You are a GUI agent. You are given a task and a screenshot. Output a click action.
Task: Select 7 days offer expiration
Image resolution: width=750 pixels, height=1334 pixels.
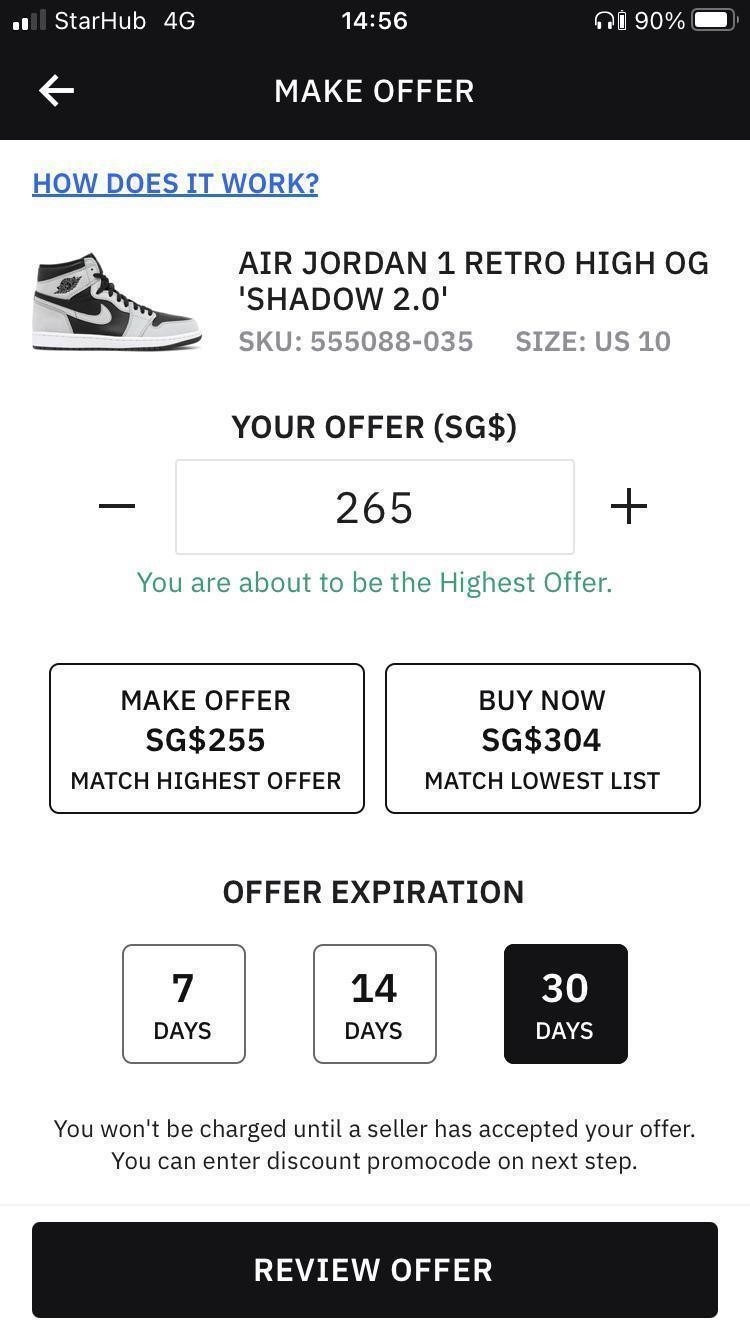183,1004
